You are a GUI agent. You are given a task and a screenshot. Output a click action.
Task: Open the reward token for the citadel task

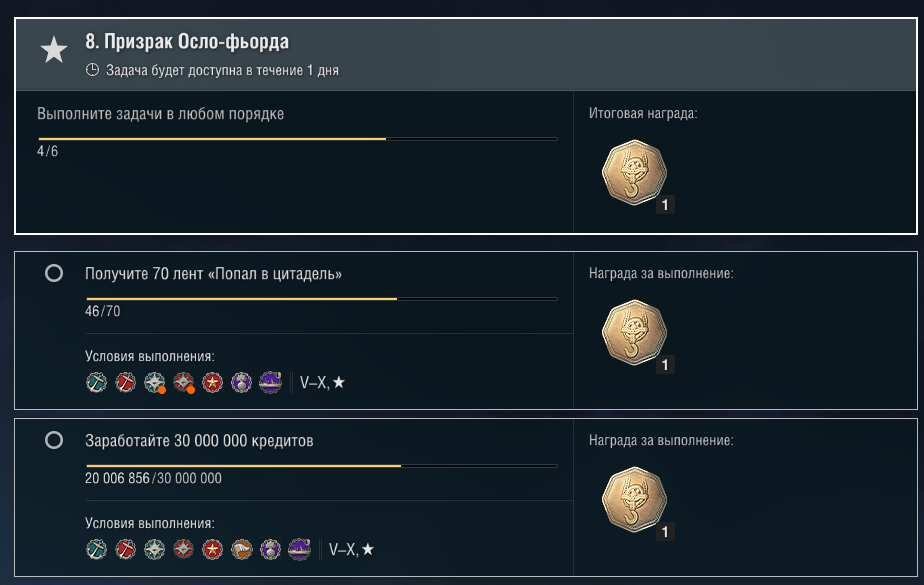pos(635,333)
